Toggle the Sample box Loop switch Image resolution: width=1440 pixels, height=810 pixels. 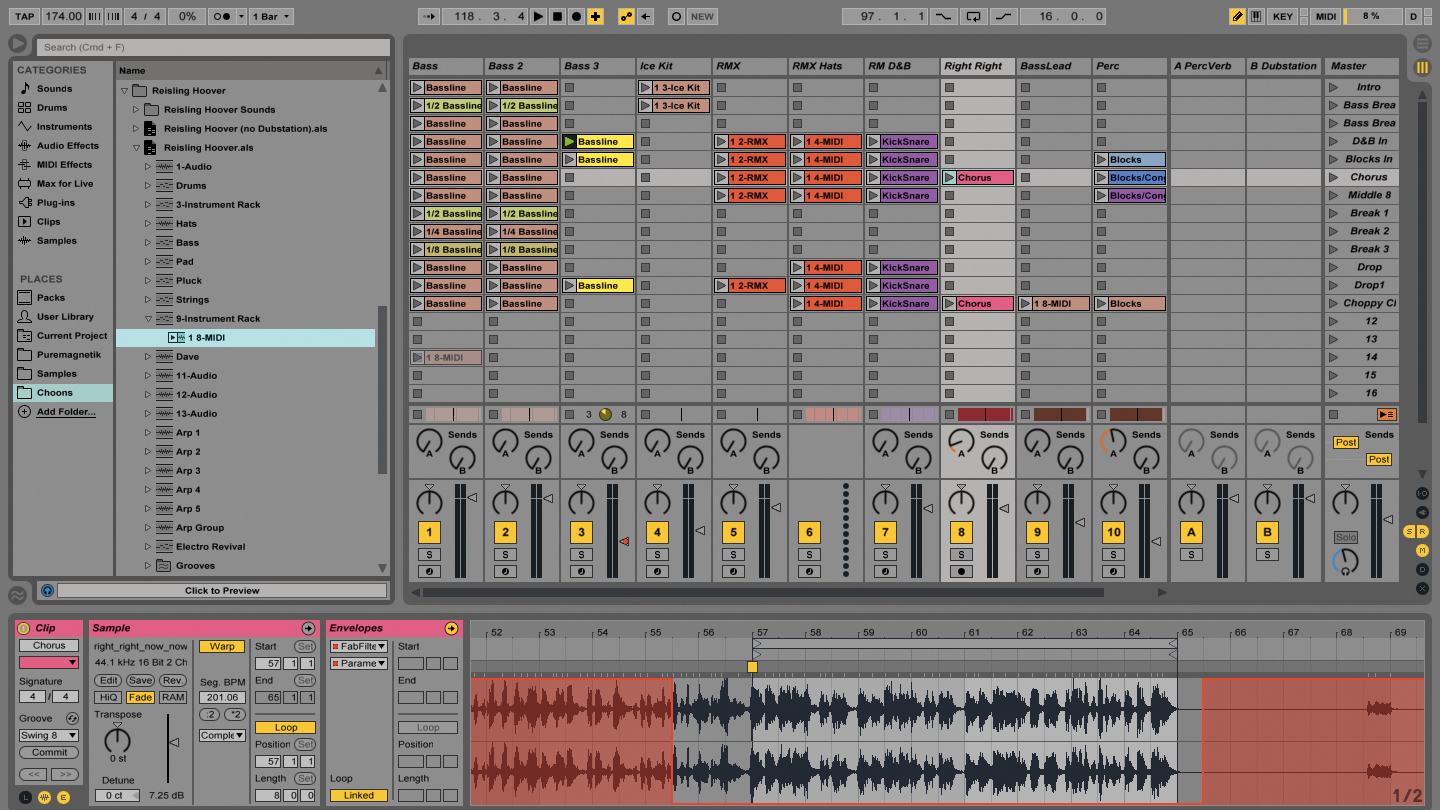[285, 727]
